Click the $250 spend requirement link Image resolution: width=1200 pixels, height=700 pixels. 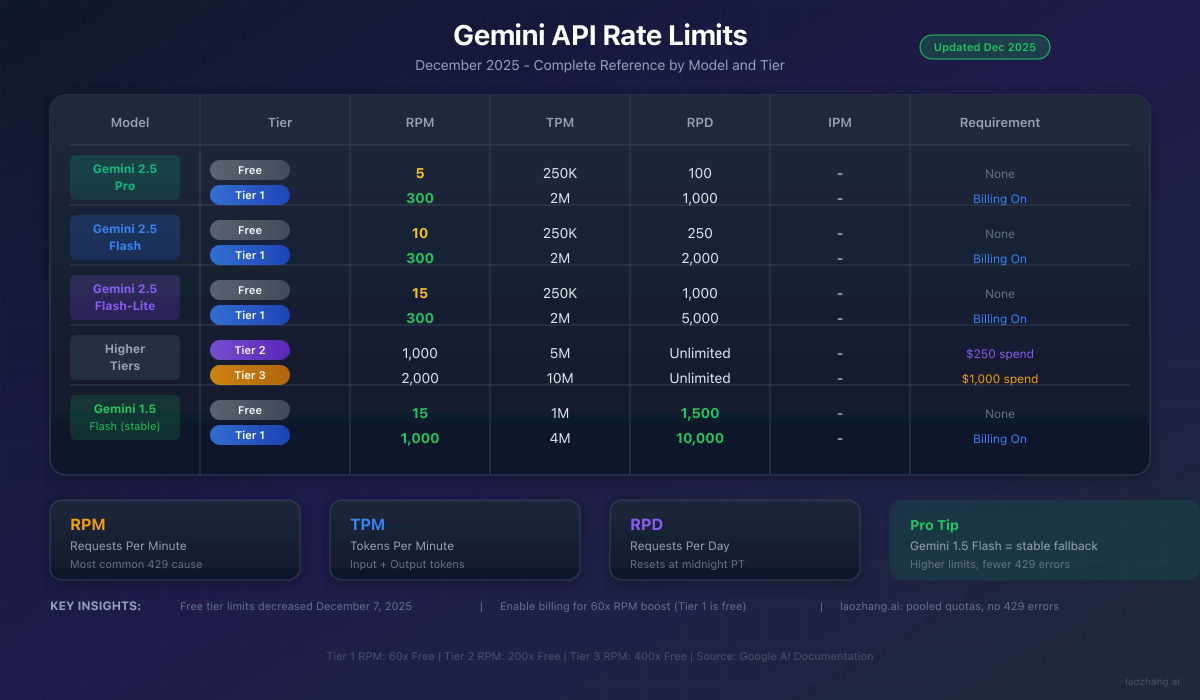pyautogui.click(x=999, y=354)
